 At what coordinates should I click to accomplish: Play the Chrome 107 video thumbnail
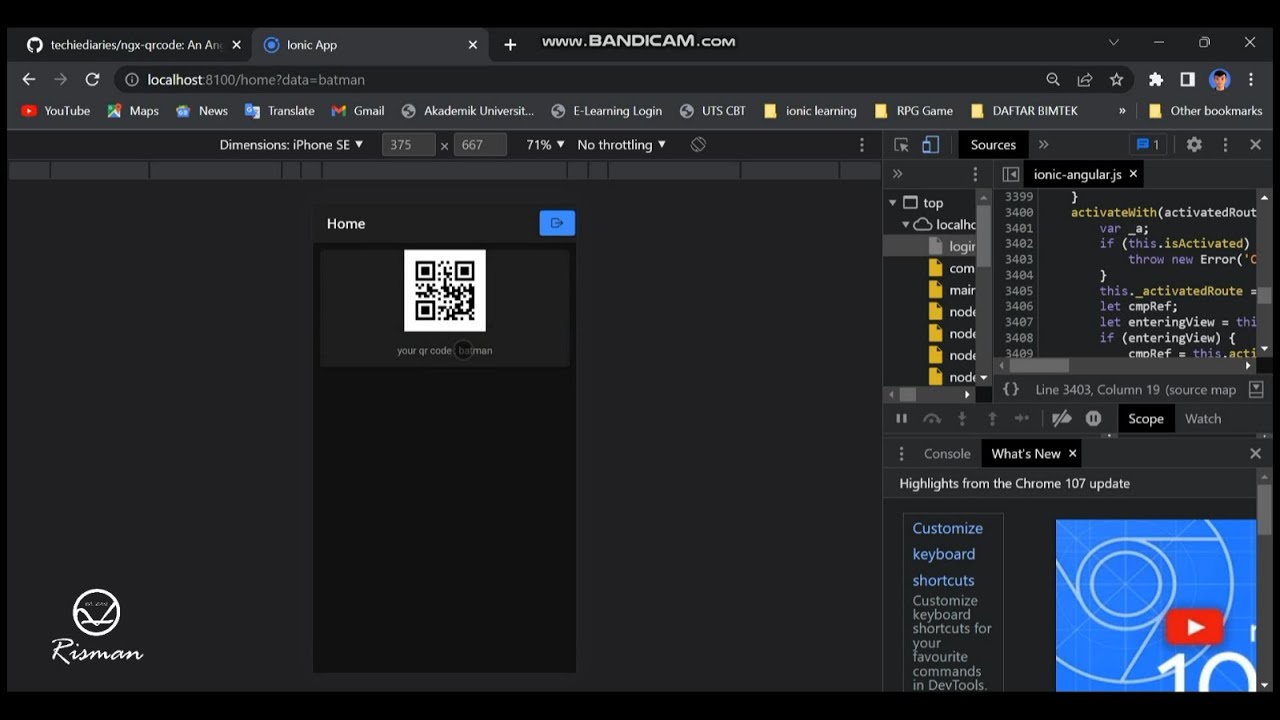(1194, 627)
